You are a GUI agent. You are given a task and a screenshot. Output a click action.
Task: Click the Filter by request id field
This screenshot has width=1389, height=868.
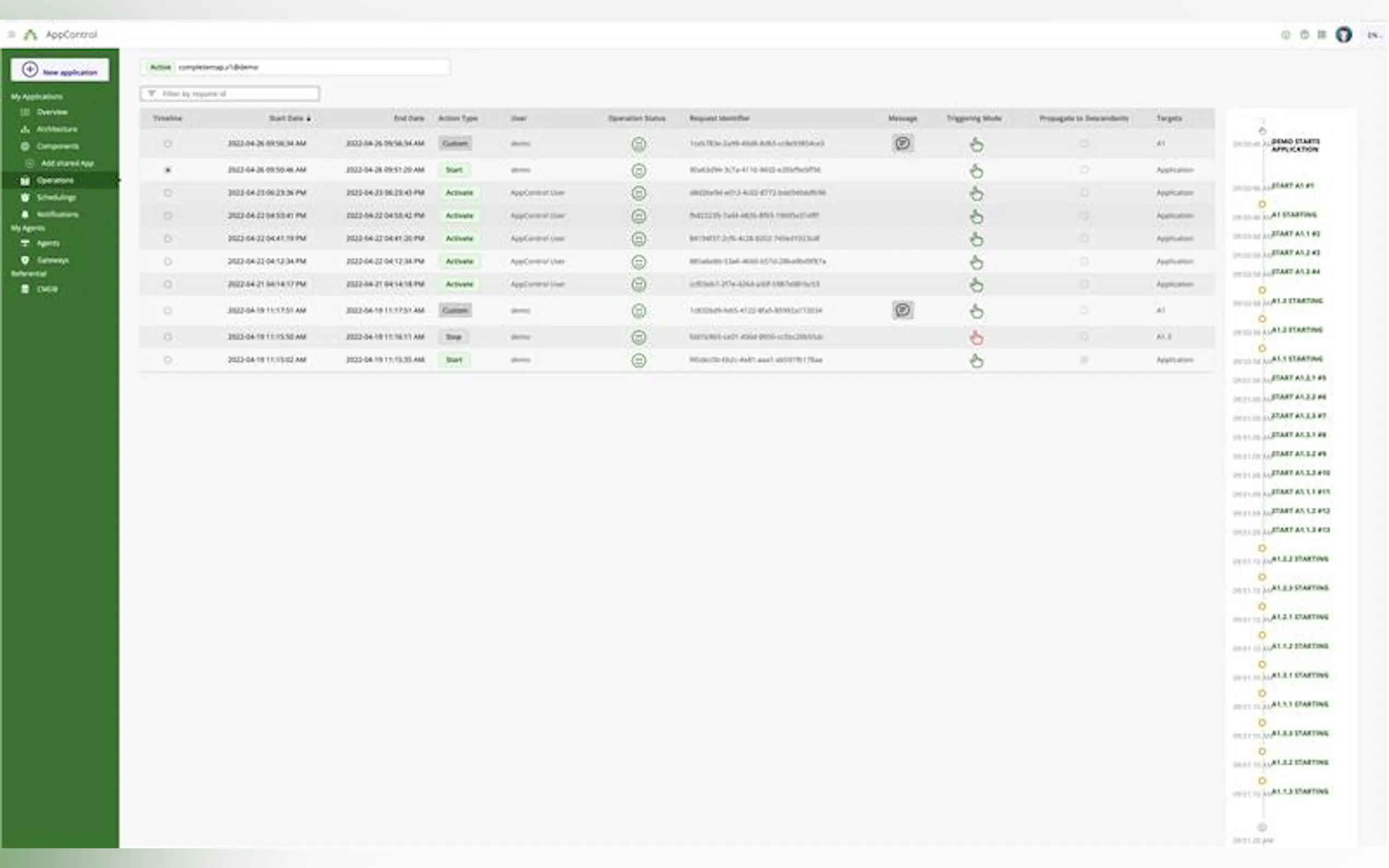click(230, 93)
